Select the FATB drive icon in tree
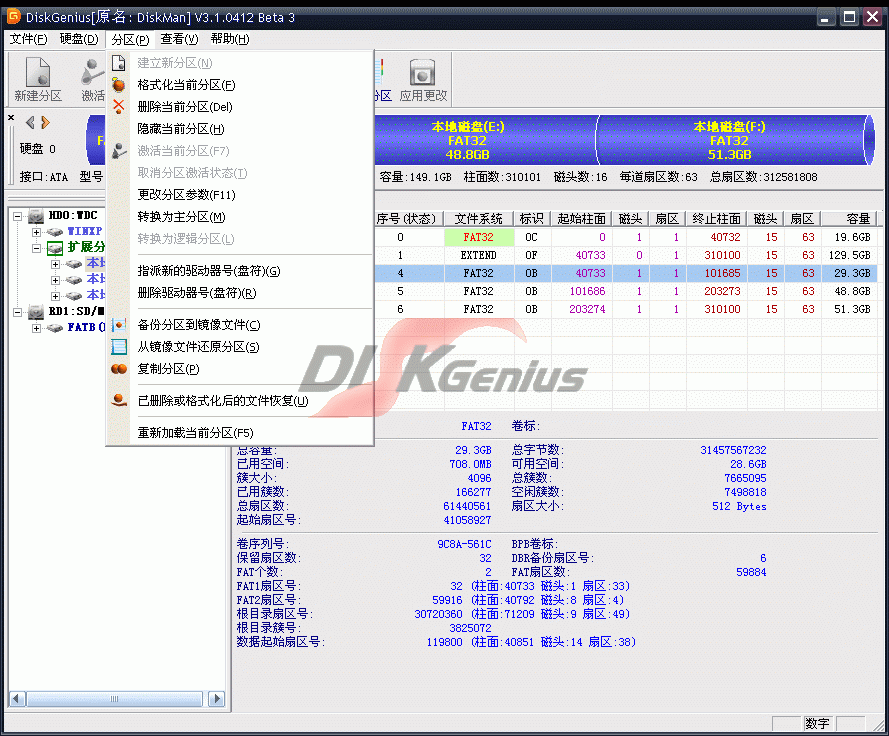Image resolution: width=889 pixels, height=736 pixels. pyautogui.click(x=55, y=327)
